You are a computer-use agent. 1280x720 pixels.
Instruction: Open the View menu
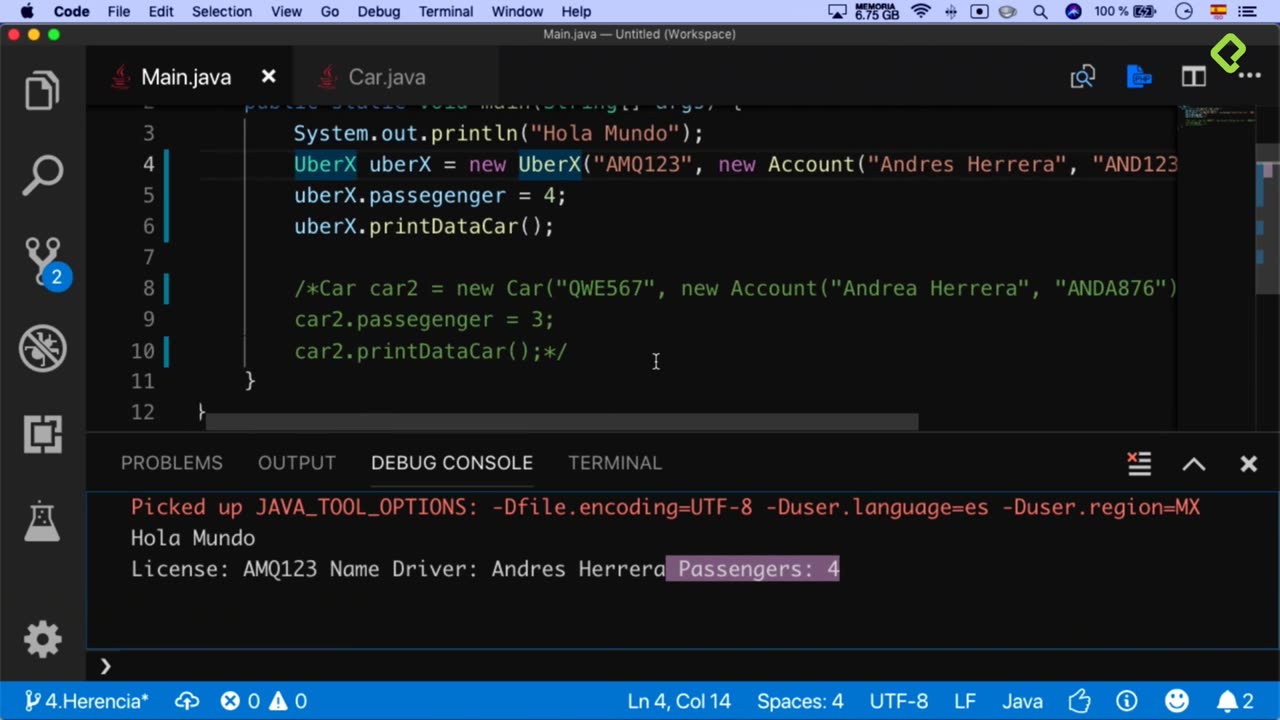286,12
